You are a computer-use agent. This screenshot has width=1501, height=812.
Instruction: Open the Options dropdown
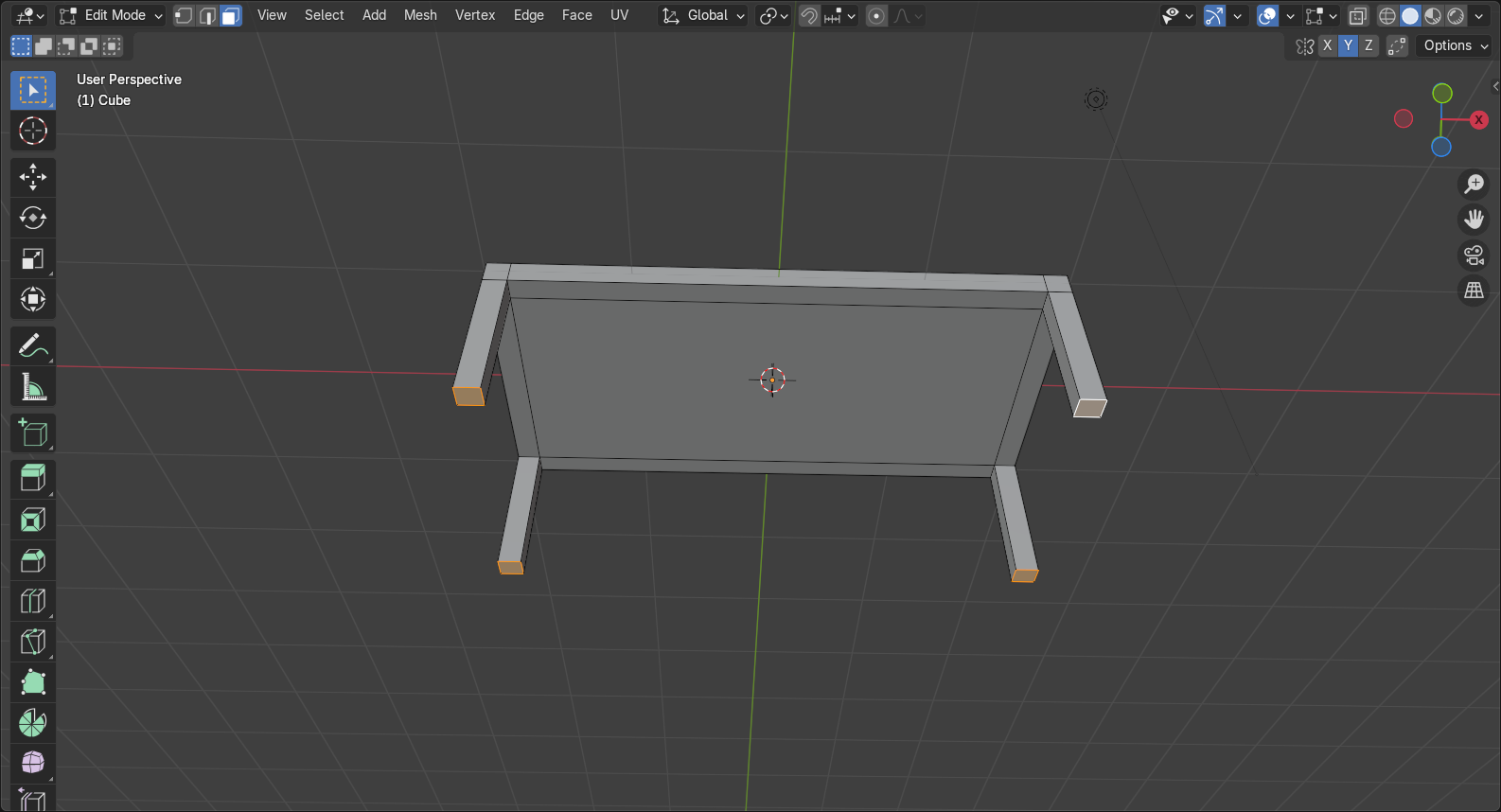point(1455,45)
